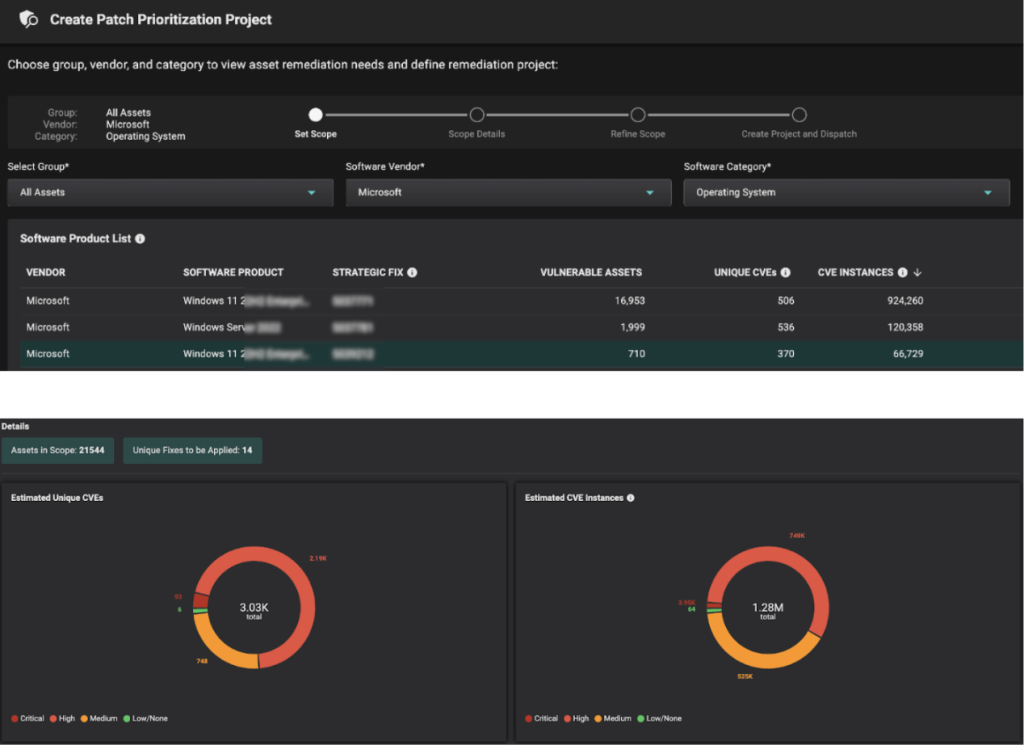The width and height of the screenshot is (1024, 745).
Task: Go to Scope Details step label
Action: pos(477,134)
